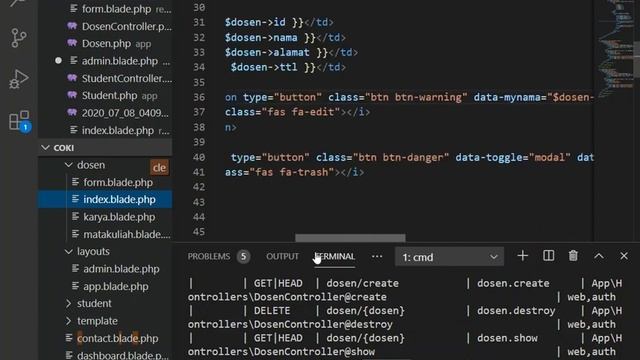The image size is (640, 360).
Task: Open the terminal selector dropdown 1: cmd
Action: [449, 257]
